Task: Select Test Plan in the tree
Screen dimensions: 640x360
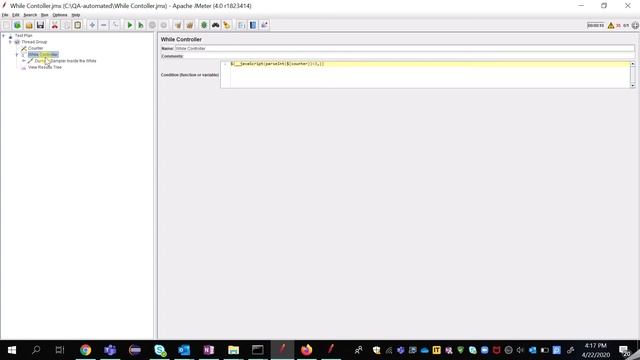Action: point(23,36)
